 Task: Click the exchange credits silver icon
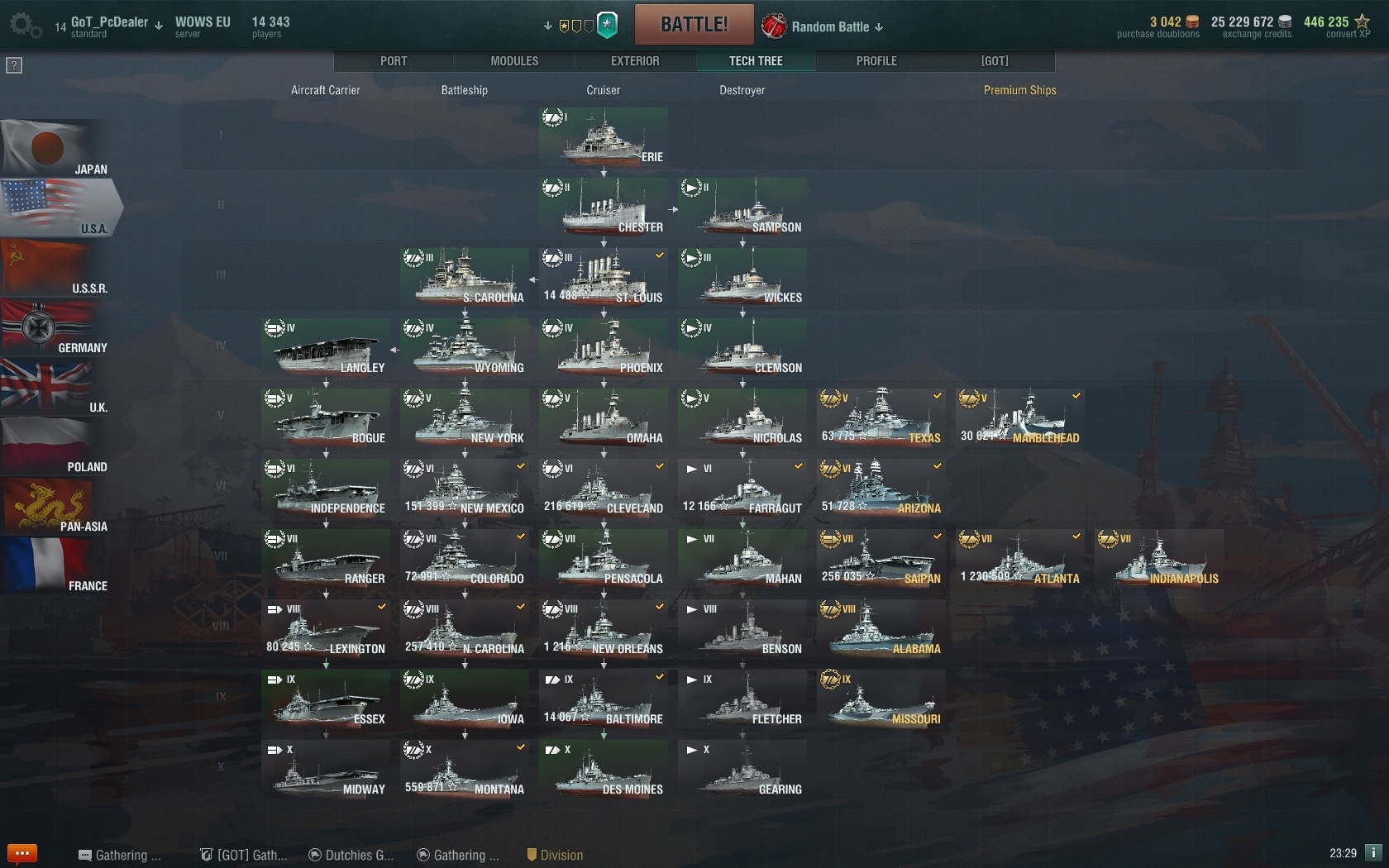point(1285,21)
